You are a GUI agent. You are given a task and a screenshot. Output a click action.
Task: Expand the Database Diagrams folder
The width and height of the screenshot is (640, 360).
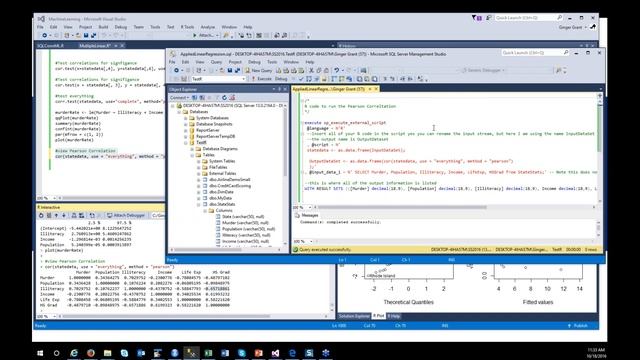[x=192, y=149]
